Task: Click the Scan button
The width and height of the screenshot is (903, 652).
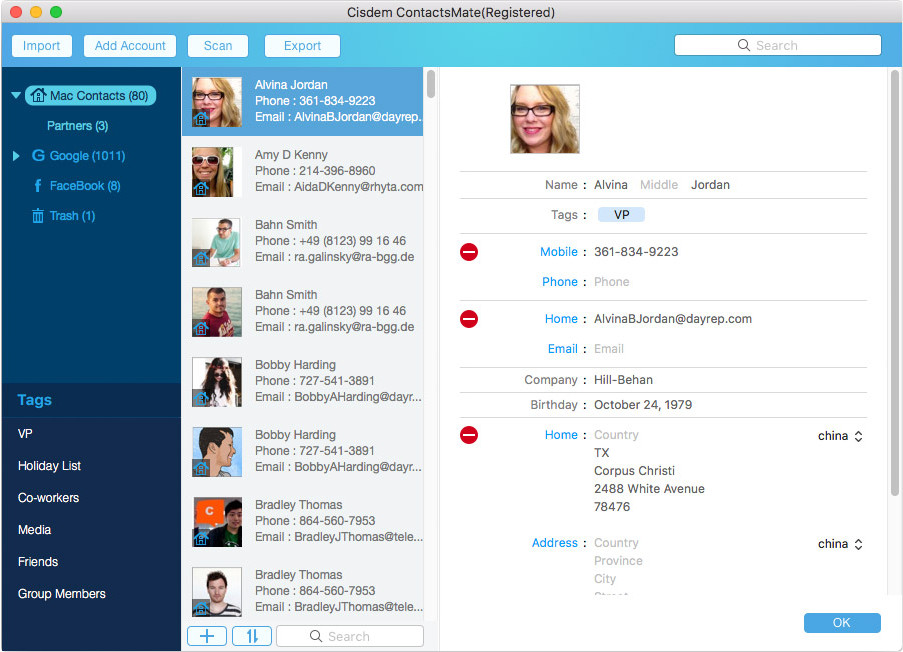Action: coord(218,46)
